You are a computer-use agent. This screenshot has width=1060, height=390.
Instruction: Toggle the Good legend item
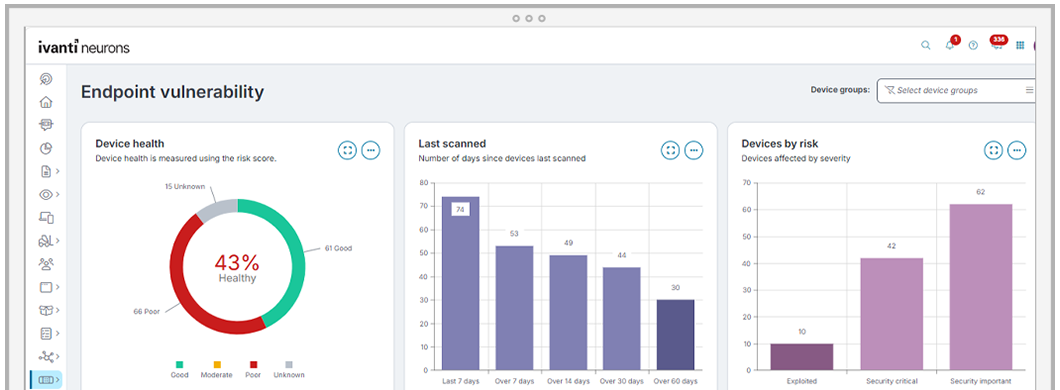(179, 369)
